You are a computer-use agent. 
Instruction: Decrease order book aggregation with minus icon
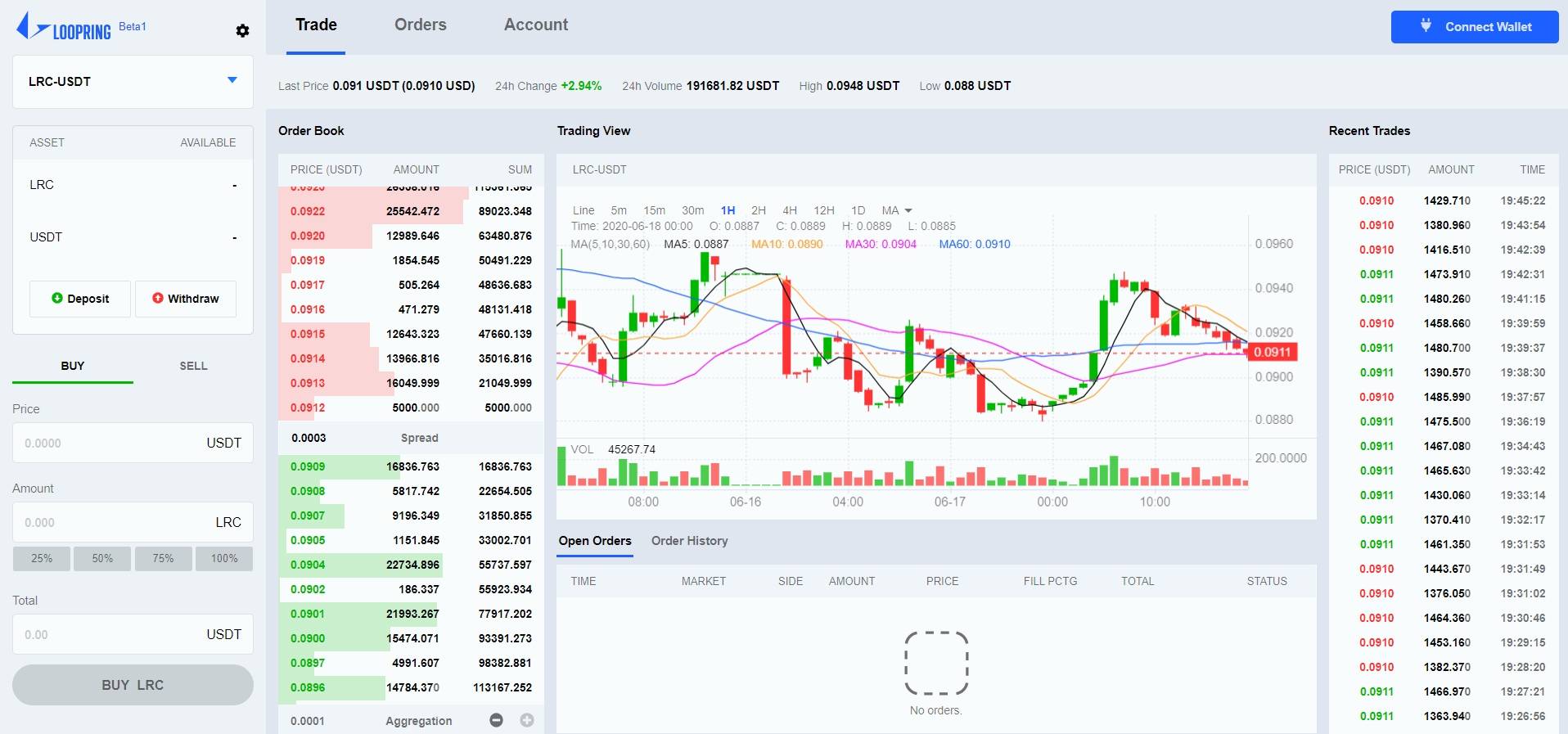click(x=496, y=720)
